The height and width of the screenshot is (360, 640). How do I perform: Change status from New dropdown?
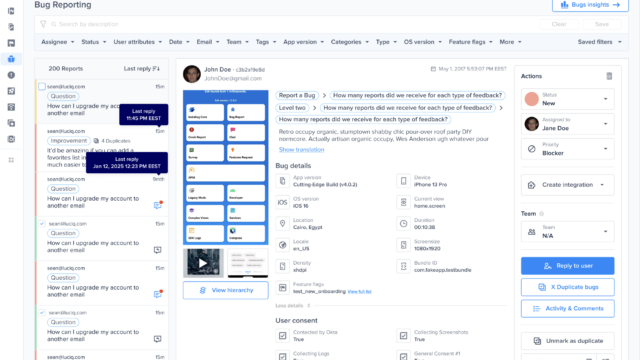click(567, 99)
